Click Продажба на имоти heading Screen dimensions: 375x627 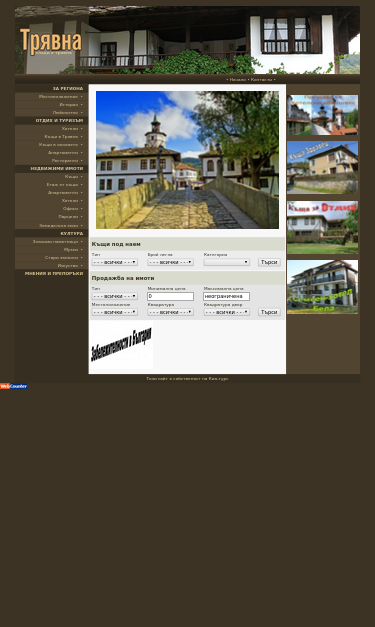[123, 278]
